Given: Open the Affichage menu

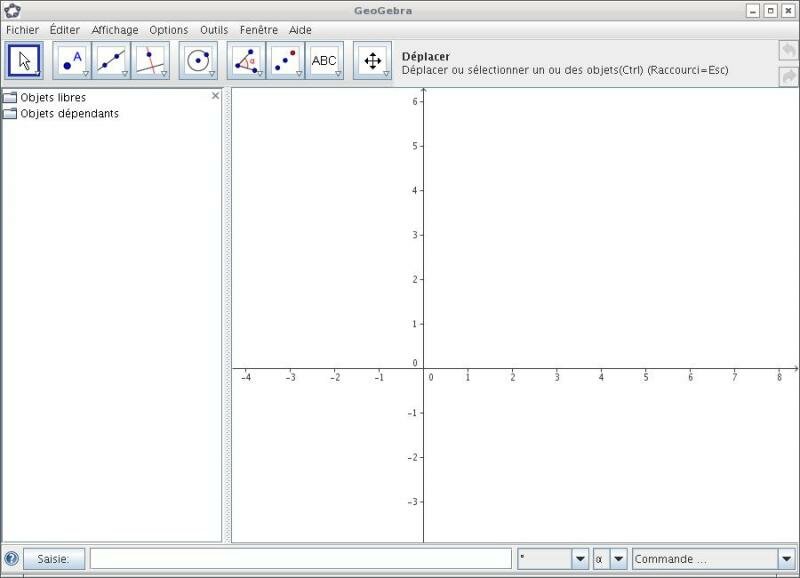Looking at the screenshot, I should click(x=115, y=30).
